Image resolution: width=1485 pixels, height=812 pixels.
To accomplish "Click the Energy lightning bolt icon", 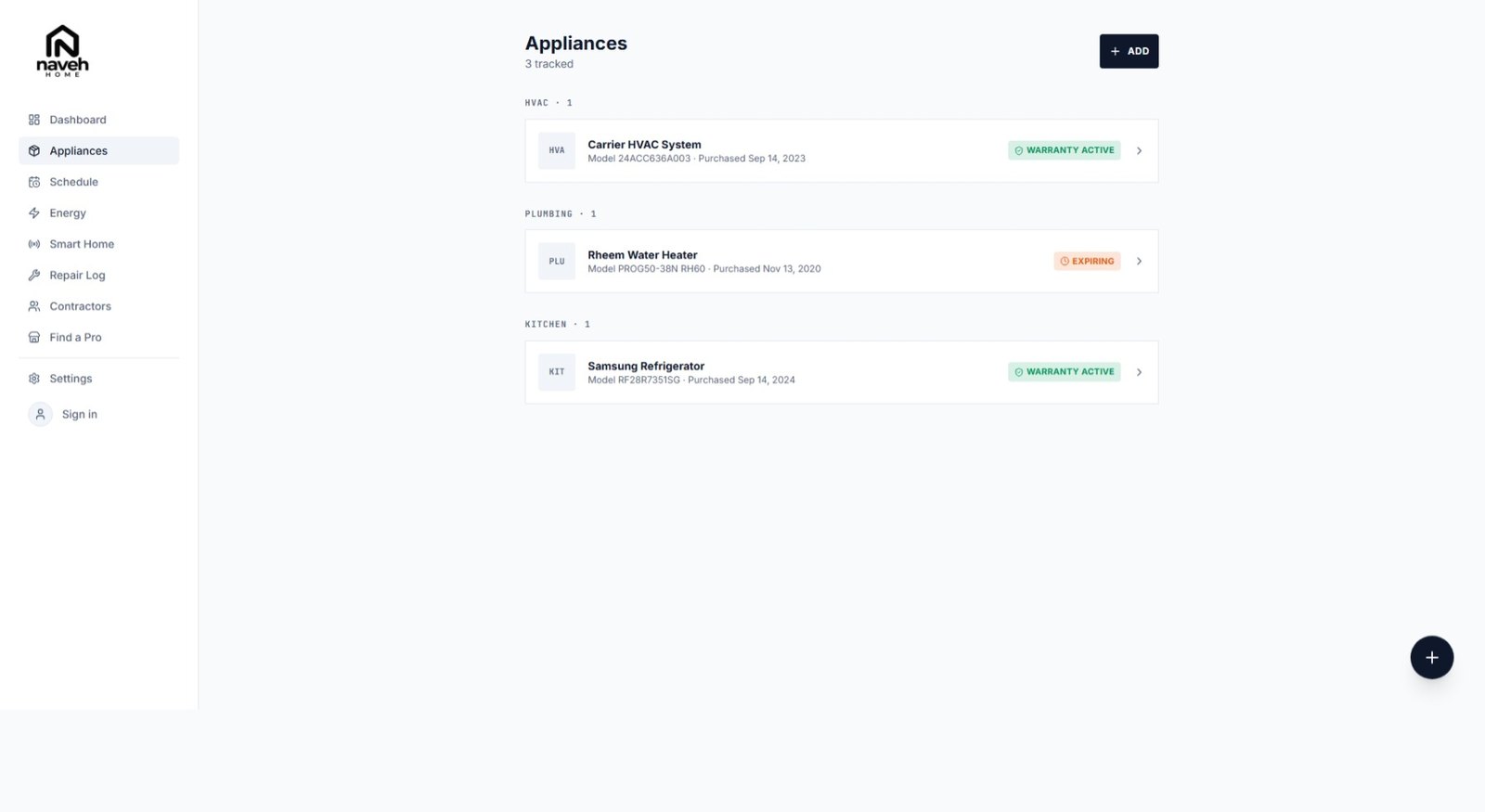I will tap(34, 213).
